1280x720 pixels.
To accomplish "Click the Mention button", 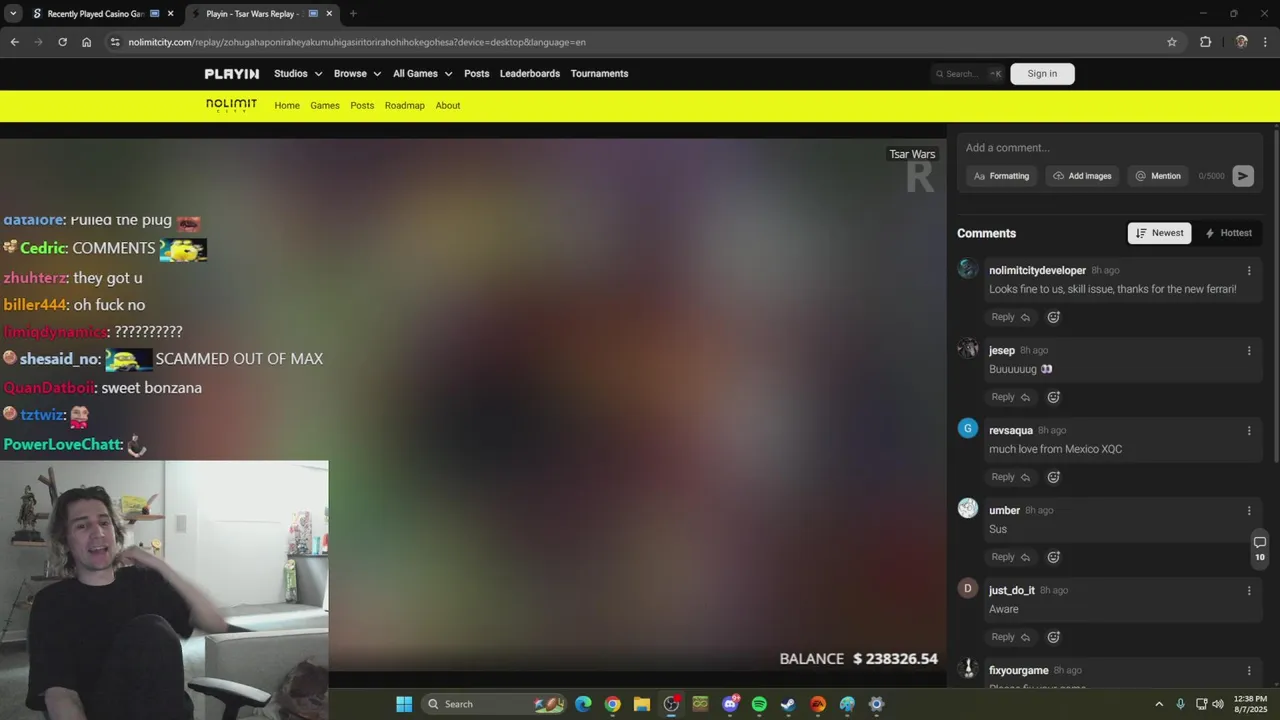I will coord(1158,176).
